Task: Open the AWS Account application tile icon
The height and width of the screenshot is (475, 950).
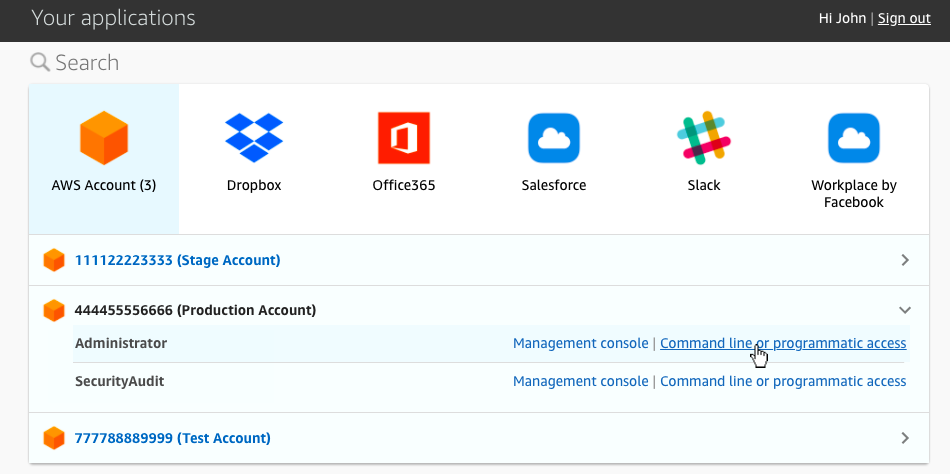Action: [104, 138]
